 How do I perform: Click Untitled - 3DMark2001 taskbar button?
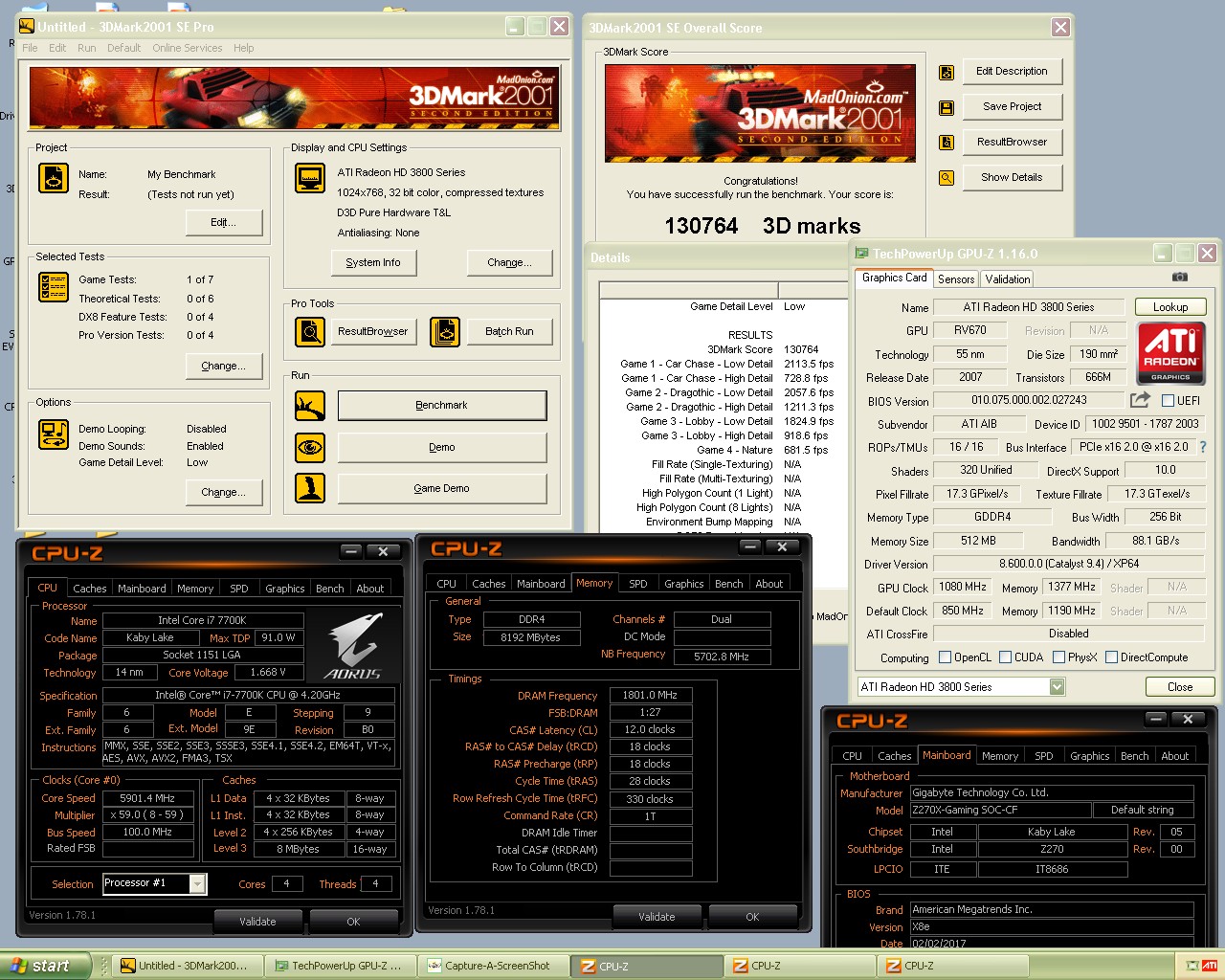tap(188, 966)
